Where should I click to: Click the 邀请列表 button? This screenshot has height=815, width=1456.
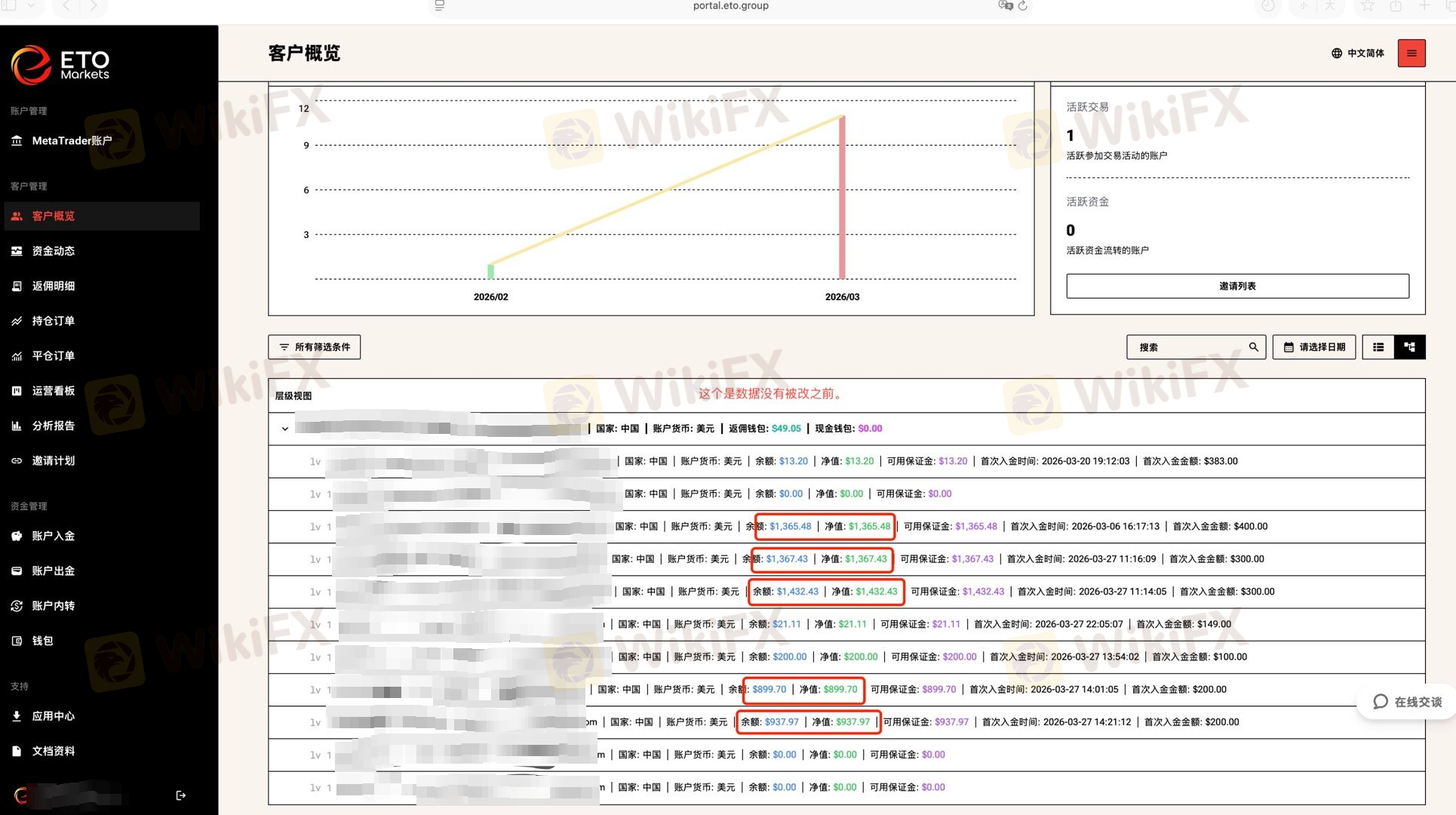1237,286
